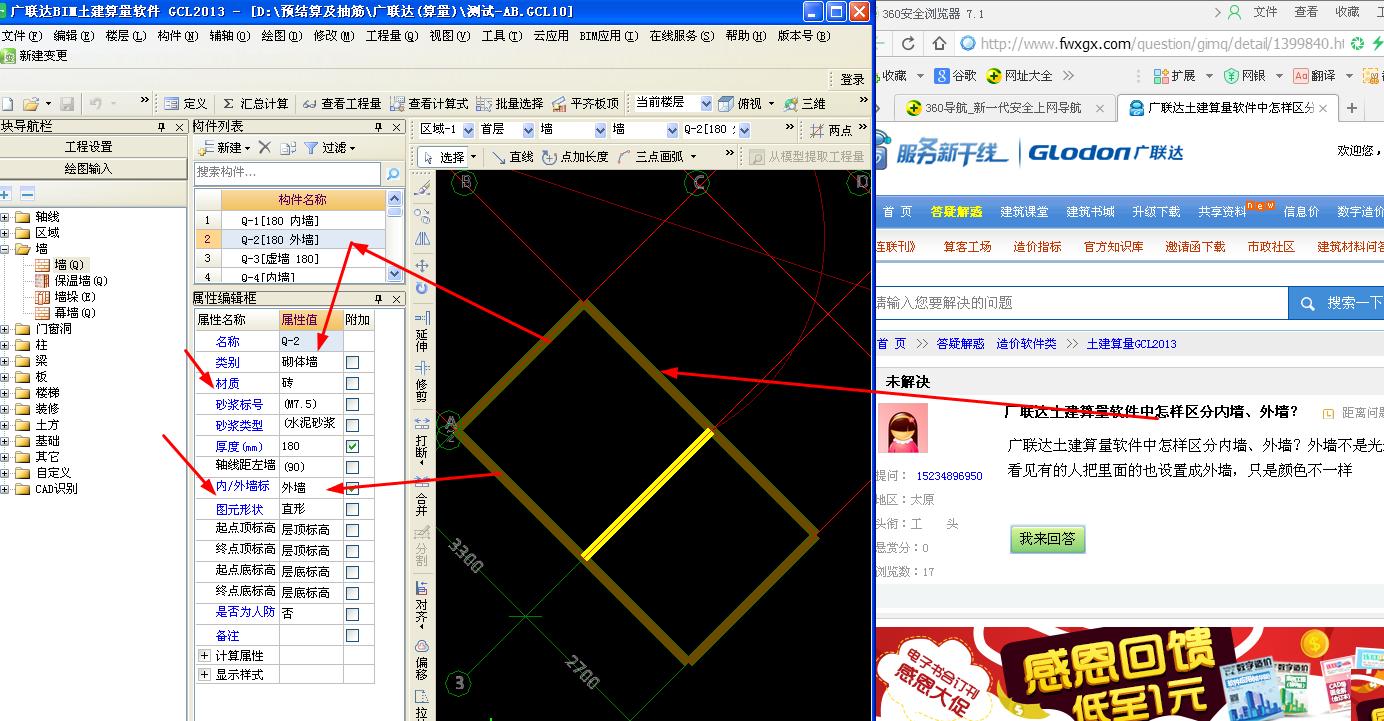The height and width of the screenshot is (721, 1384).
Task: Click 查看工程量 view quantities tool
Action: tap(342, 104)
